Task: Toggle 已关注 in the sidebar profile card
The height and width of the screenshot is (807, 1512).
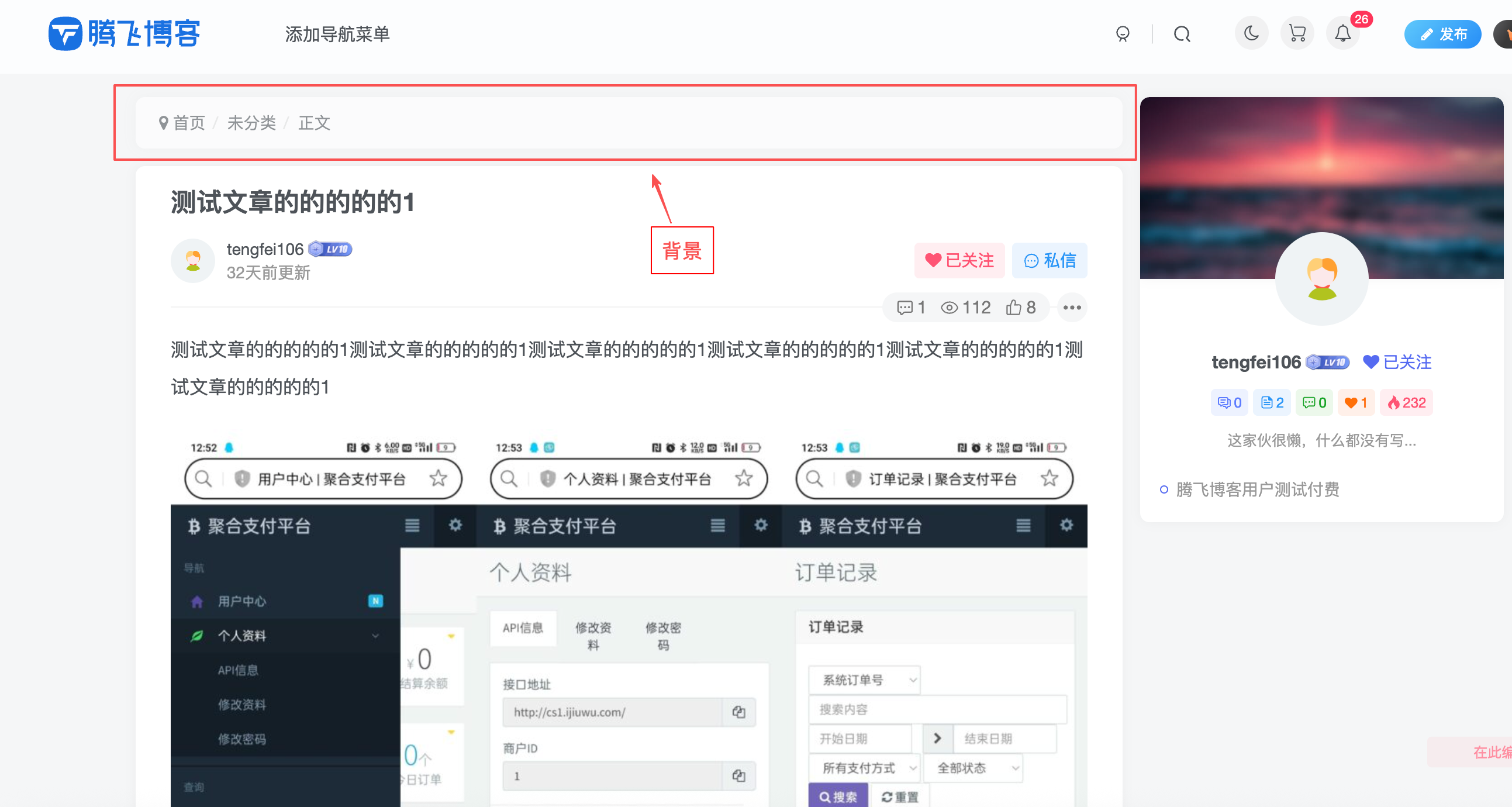Action: pyautogui.click(x=1397, y=362)
